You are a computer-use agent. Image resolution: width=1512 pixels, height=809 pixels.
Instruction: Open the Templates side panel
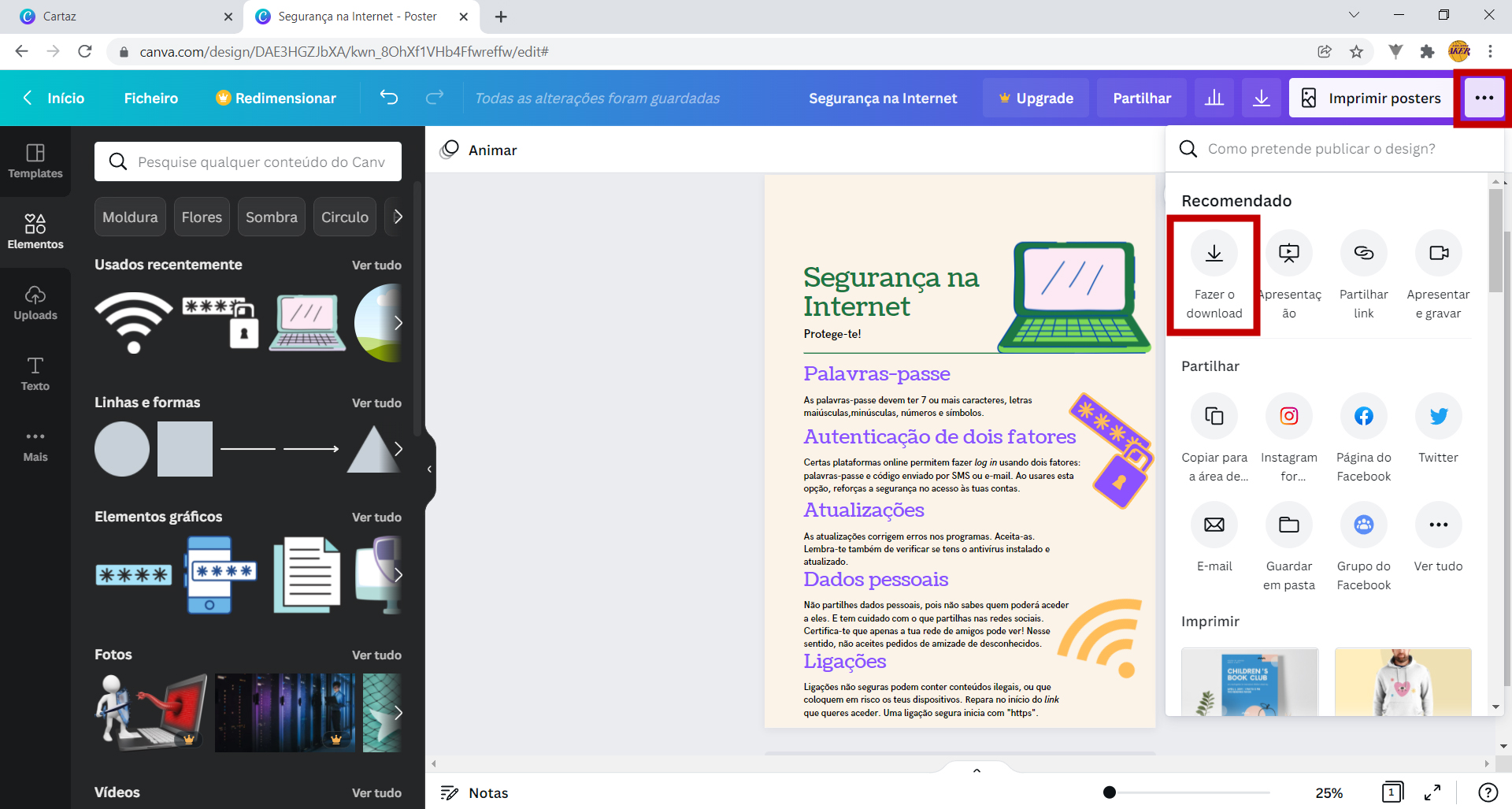(35, 161)
